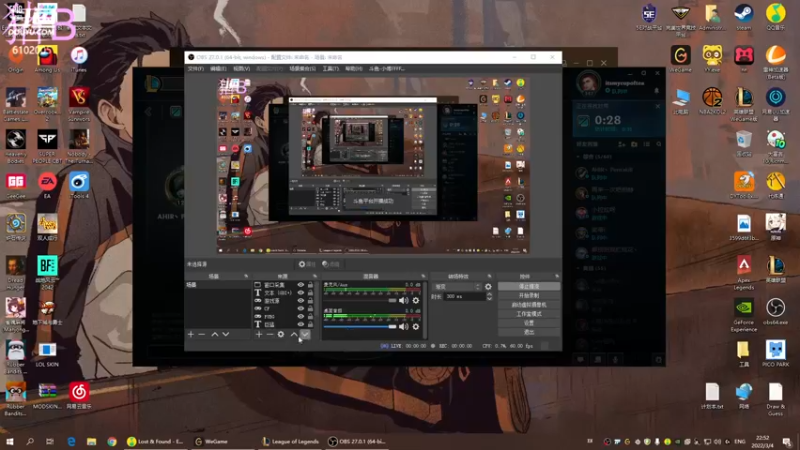Open the WeGame desktop icon
800x450 pixels.
coord(681,59)
